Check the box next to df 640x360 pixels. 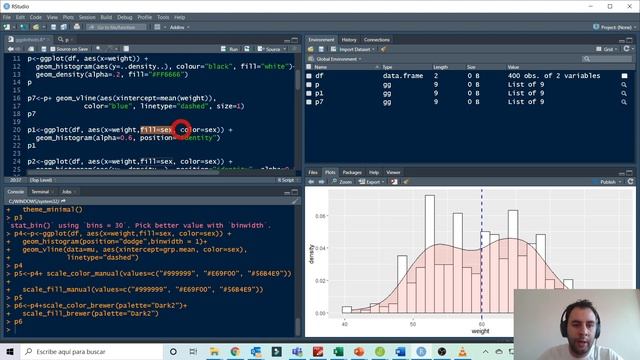pyautogui.click(x=309, y=76)
